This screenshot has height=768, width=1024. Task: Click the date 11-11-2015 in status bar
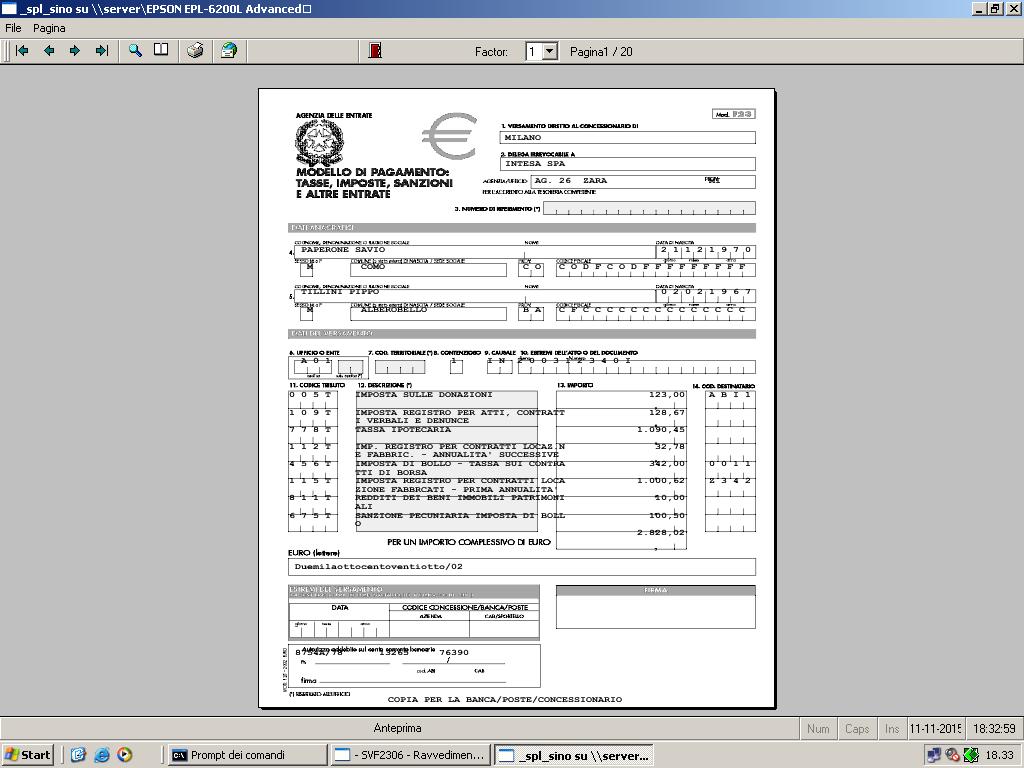click(936, 729)
